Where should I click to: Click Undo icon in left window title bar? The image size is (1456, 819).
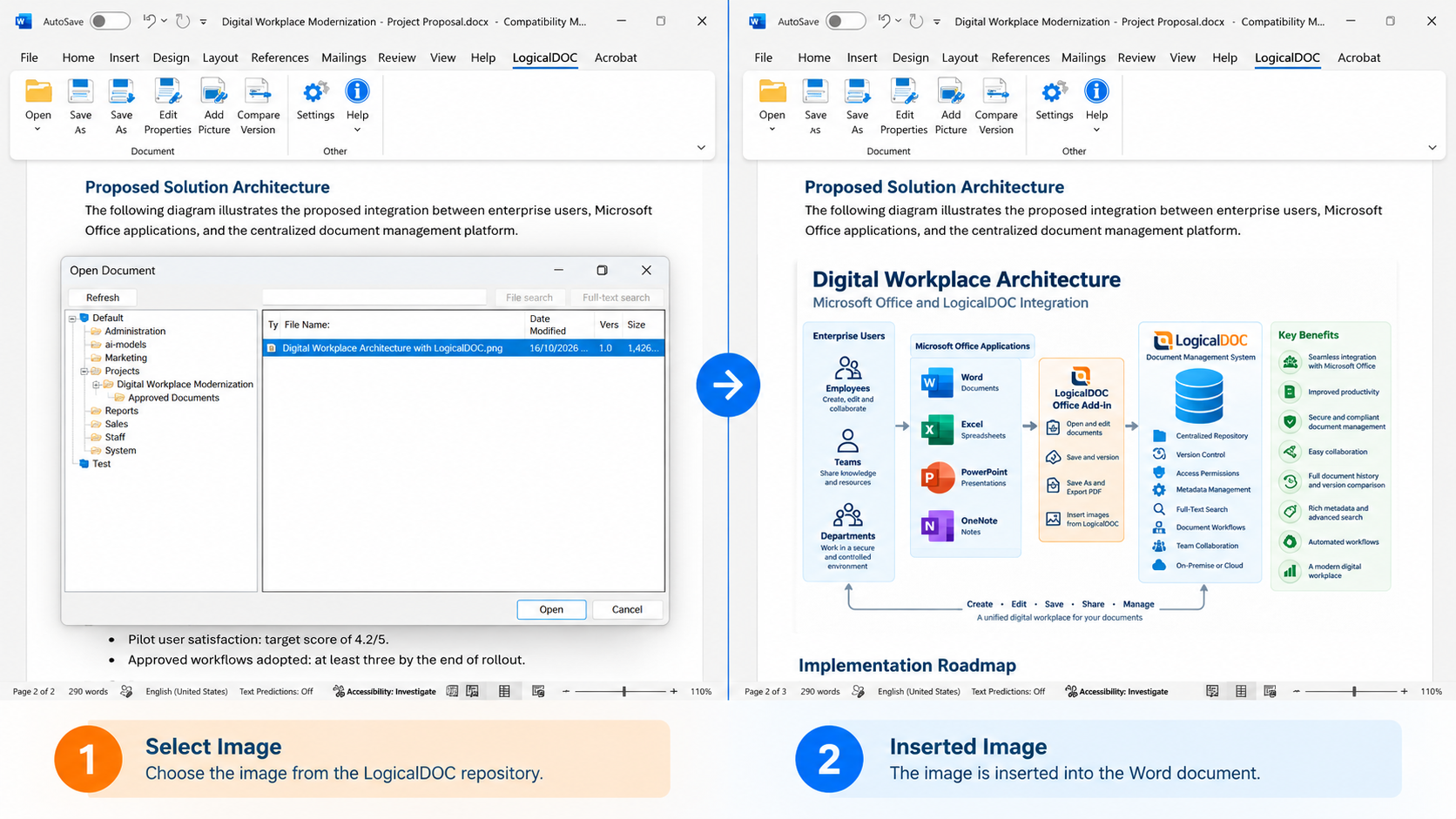(149, 21)
